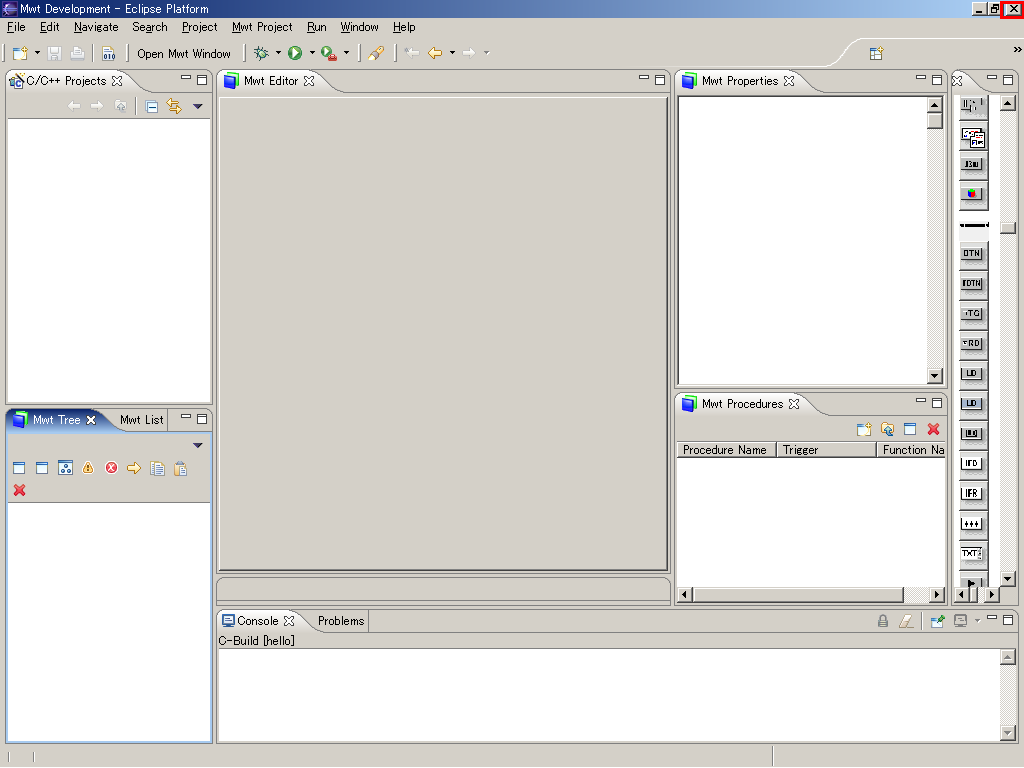Open the Navigate menu
This screenshot has width=1024, height=768.
[x=96, y=27]
